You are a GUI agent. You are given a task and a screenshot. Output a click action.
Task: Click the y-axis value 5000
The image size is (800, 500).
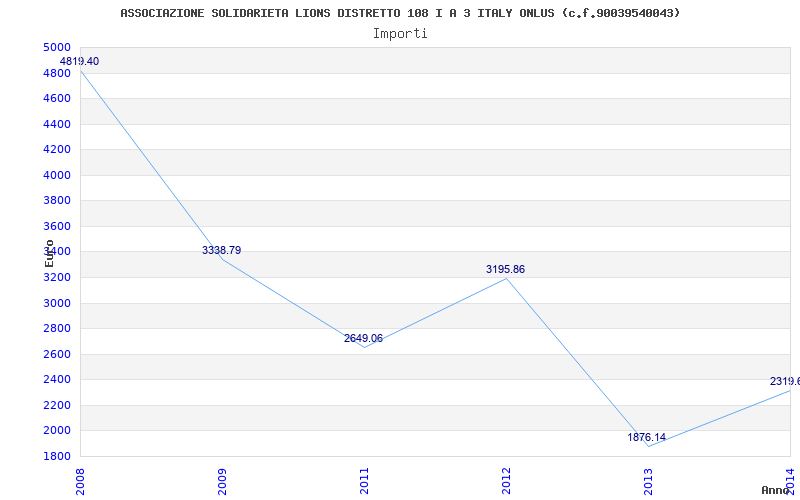coord(57,47)
